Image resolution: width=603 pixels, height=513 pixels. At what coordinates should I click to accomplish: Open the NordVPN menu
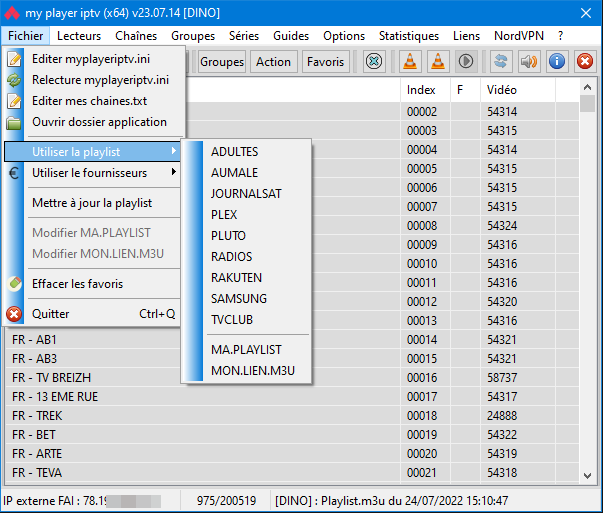[519, 36]
